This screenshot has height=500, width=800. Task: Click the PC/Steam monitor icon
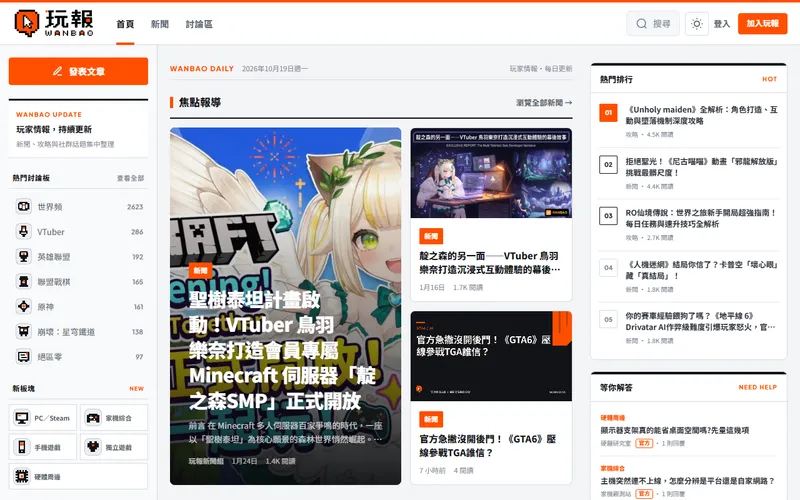coord(22,418)
